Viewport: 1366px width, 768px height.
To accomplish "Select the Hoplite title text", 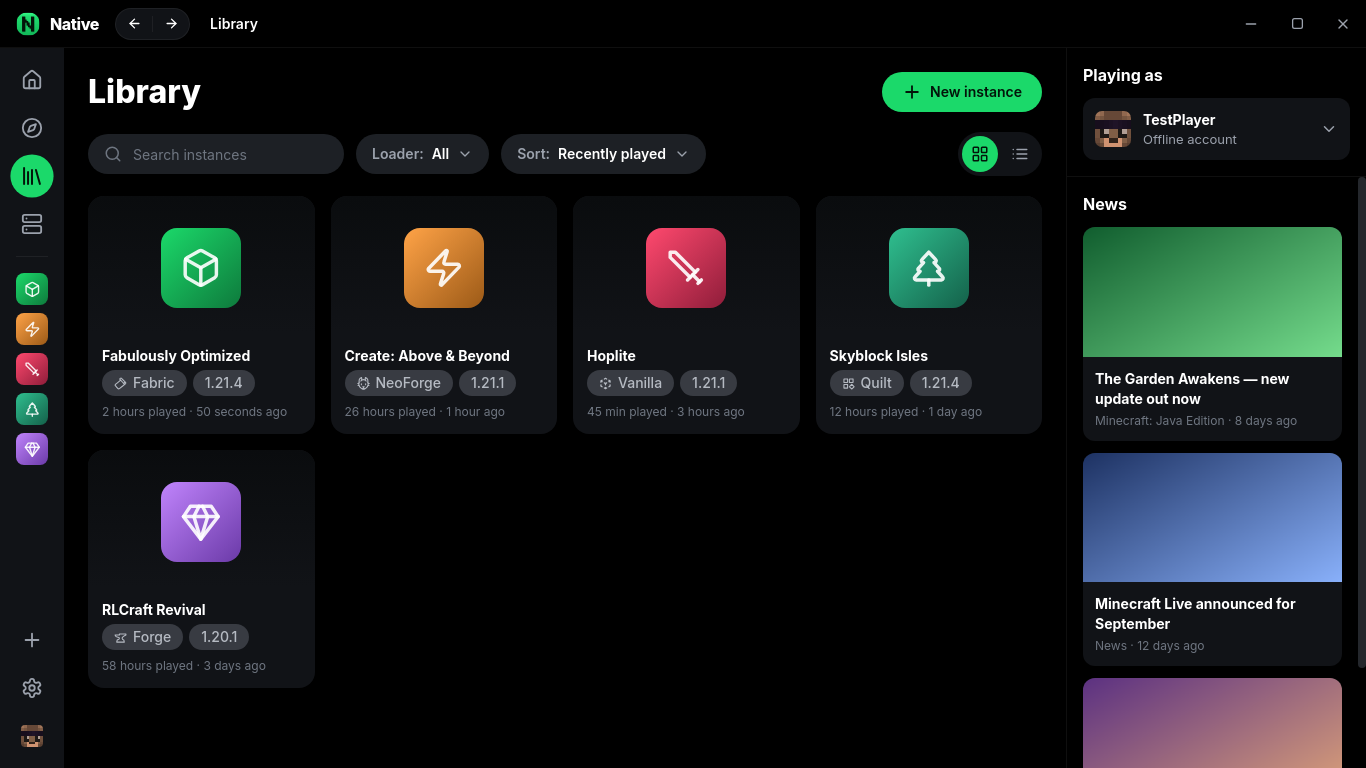I will coord(611,356).
